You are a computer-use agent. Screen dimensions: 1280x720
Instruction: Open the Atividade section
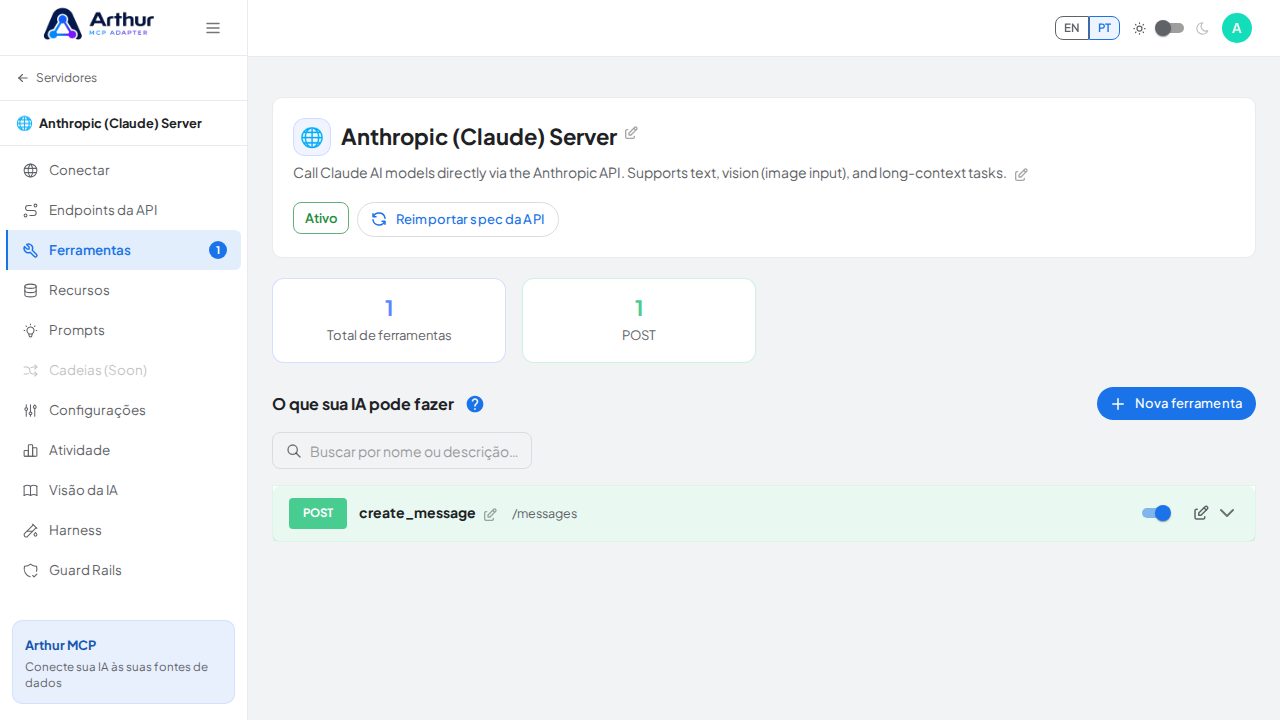[x=123, y=450]
